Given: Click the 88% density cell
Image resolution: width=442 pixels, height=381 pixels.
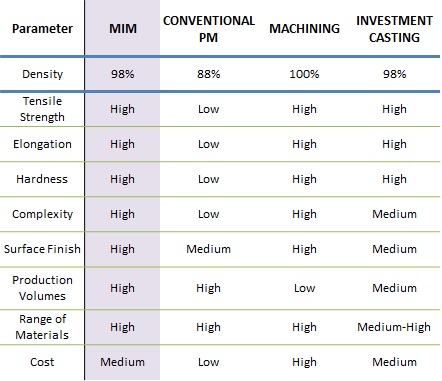Looking at the screenshot, I should [x=209, y=74].
